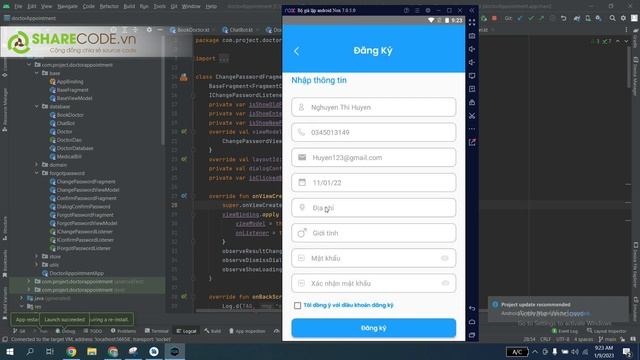Viewport: 640px width, 360px height.
Task: Select ChangePasswordFragment in the project tree
Action: pos(86,182)
